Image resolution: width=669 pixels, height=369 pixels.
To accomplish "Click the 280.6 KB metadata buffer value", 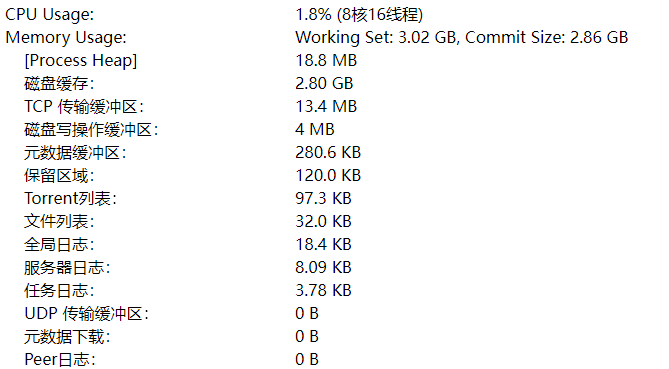I will [x=328, y=153].
